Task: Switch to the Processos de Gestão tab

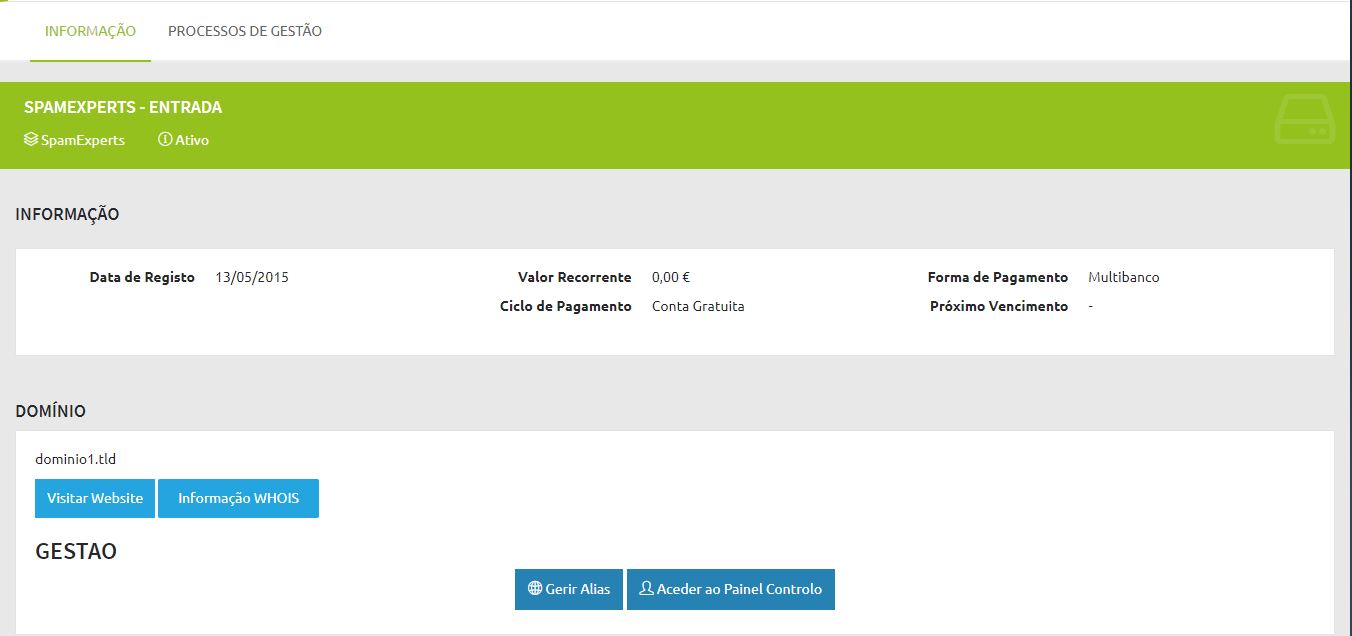Action: [x=244, y=31]
